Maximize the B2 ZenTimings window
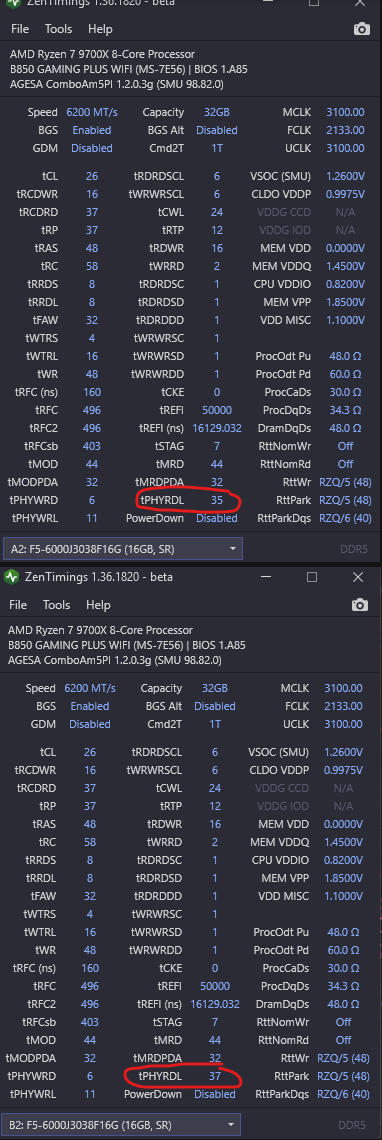Screen dimensions: 382x1140 (311, 577)
